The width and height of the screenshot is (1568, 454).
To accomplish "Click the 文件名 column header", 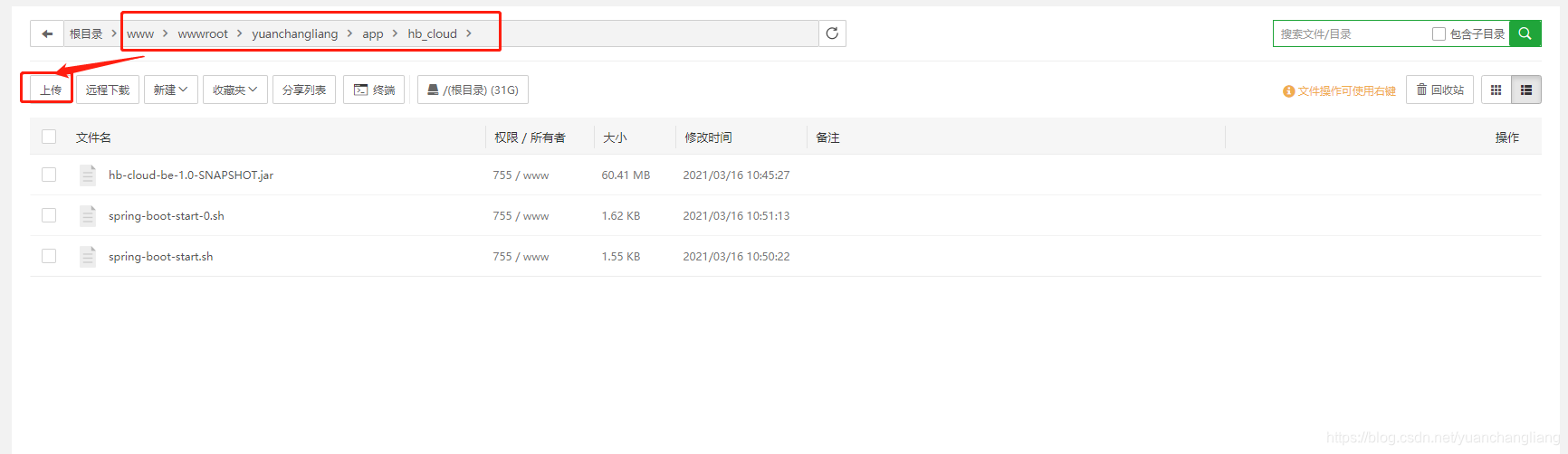I will click(93, 137).
